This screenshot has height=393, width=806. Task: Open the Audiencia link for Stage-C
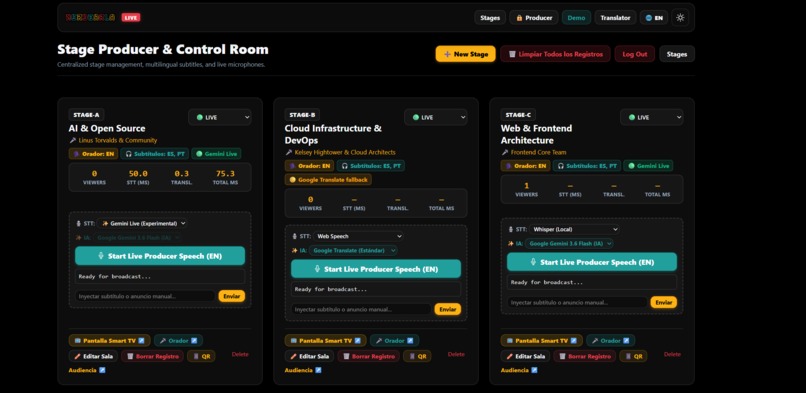[x=519, y=370]
